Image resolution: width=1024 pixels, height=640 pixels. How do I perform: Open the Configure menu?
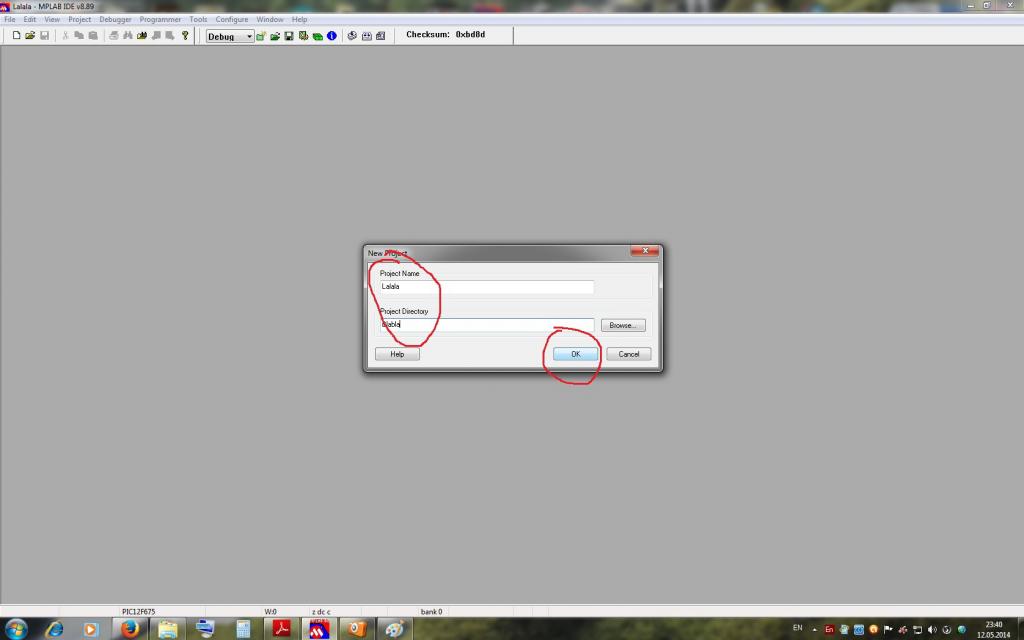coord(232,19)
